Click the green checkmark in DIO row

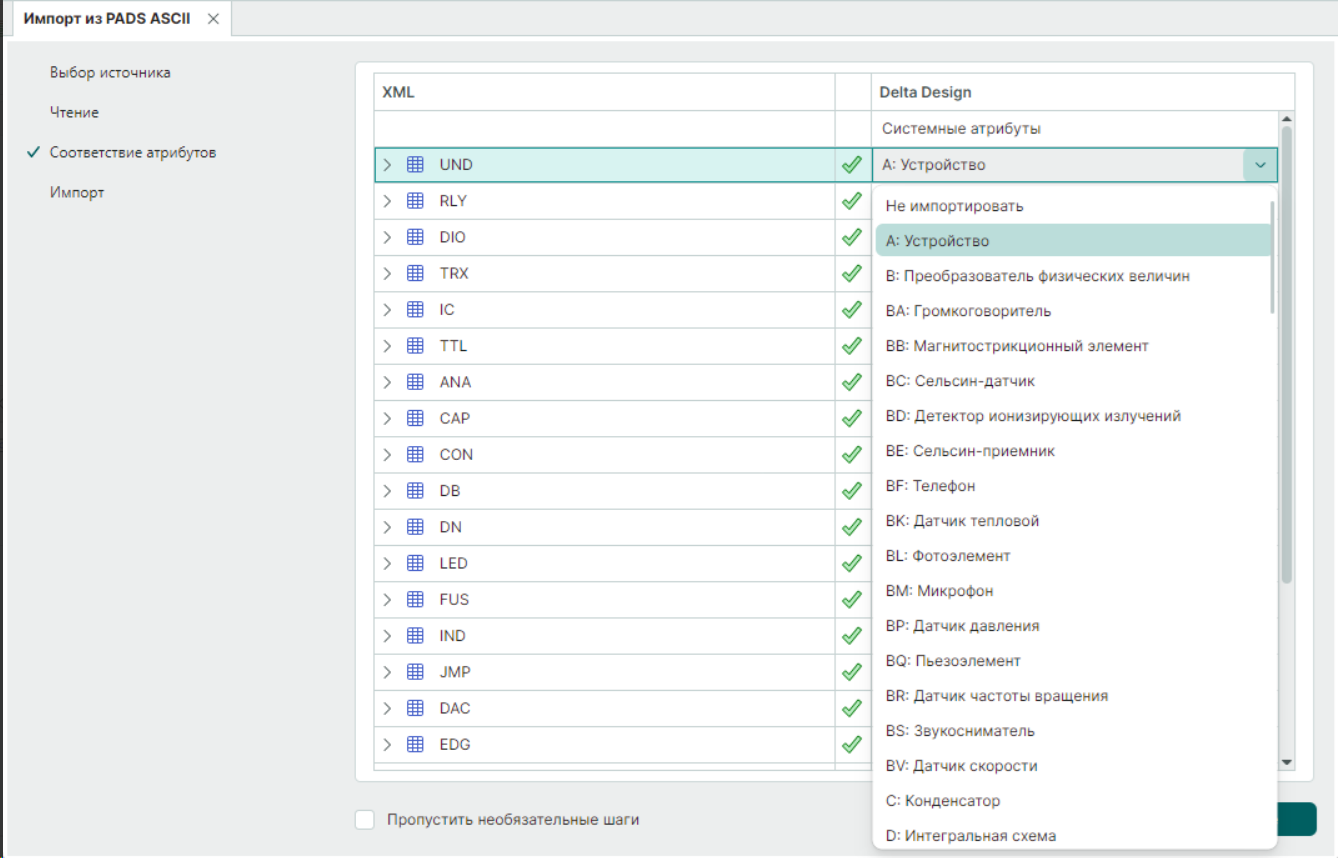pos(852,238)
